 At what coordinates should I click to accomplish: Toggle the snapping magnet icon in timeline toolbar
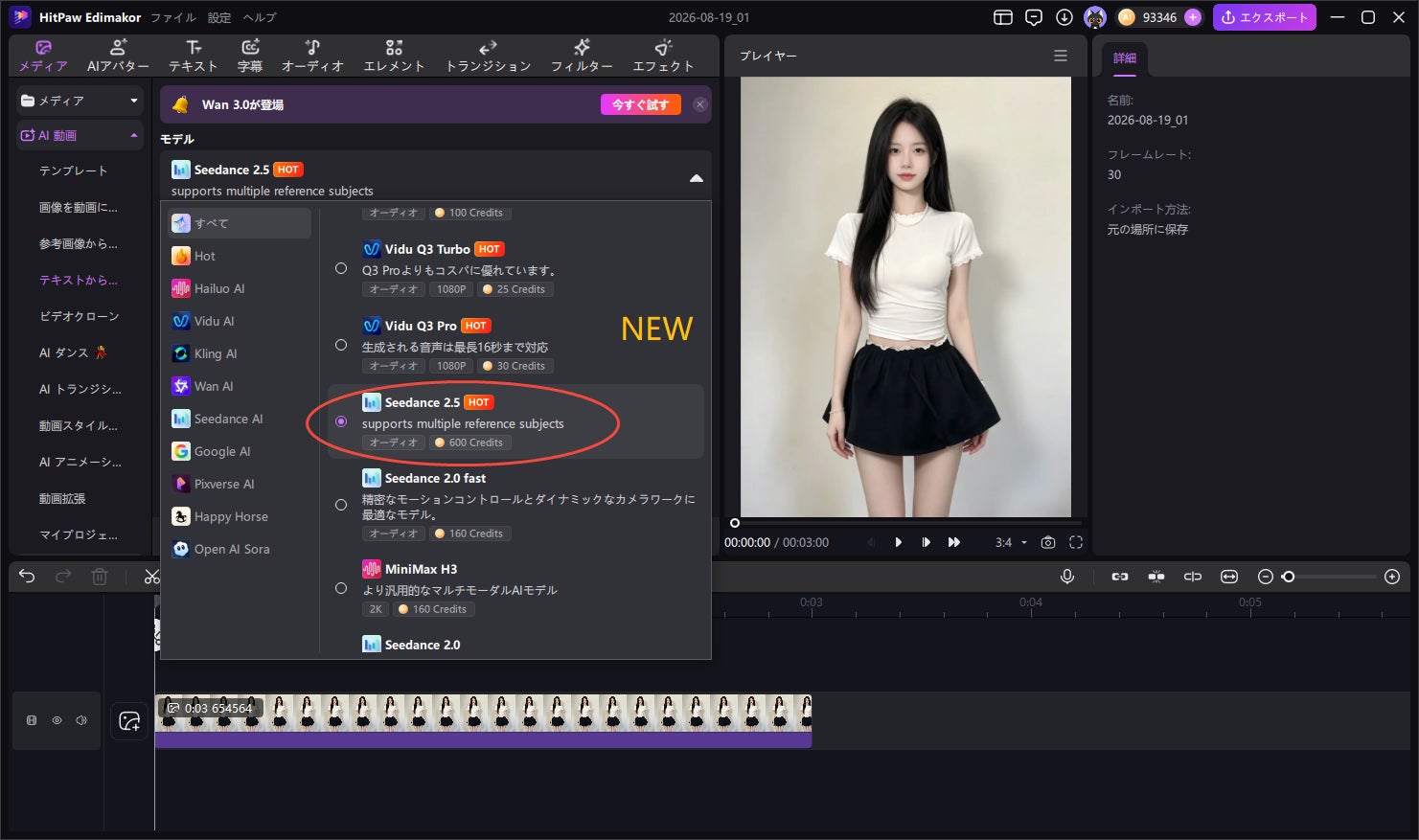click(x=1156, y=577)
